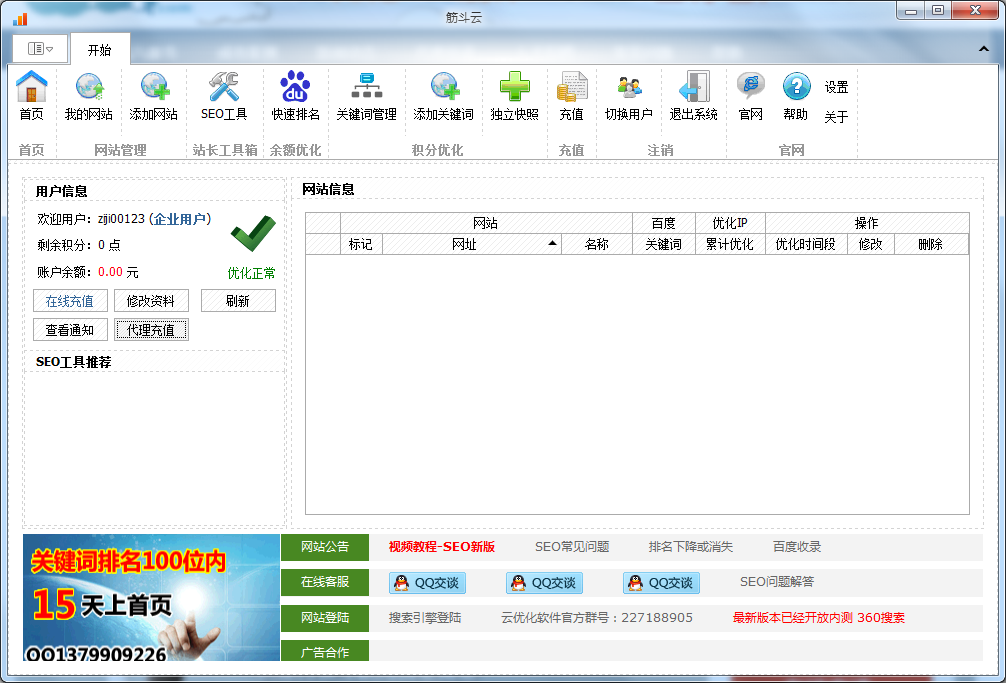Click the 关键词排名 advertisement banner
Screen dimensions: 1006x683
point(152,597)
